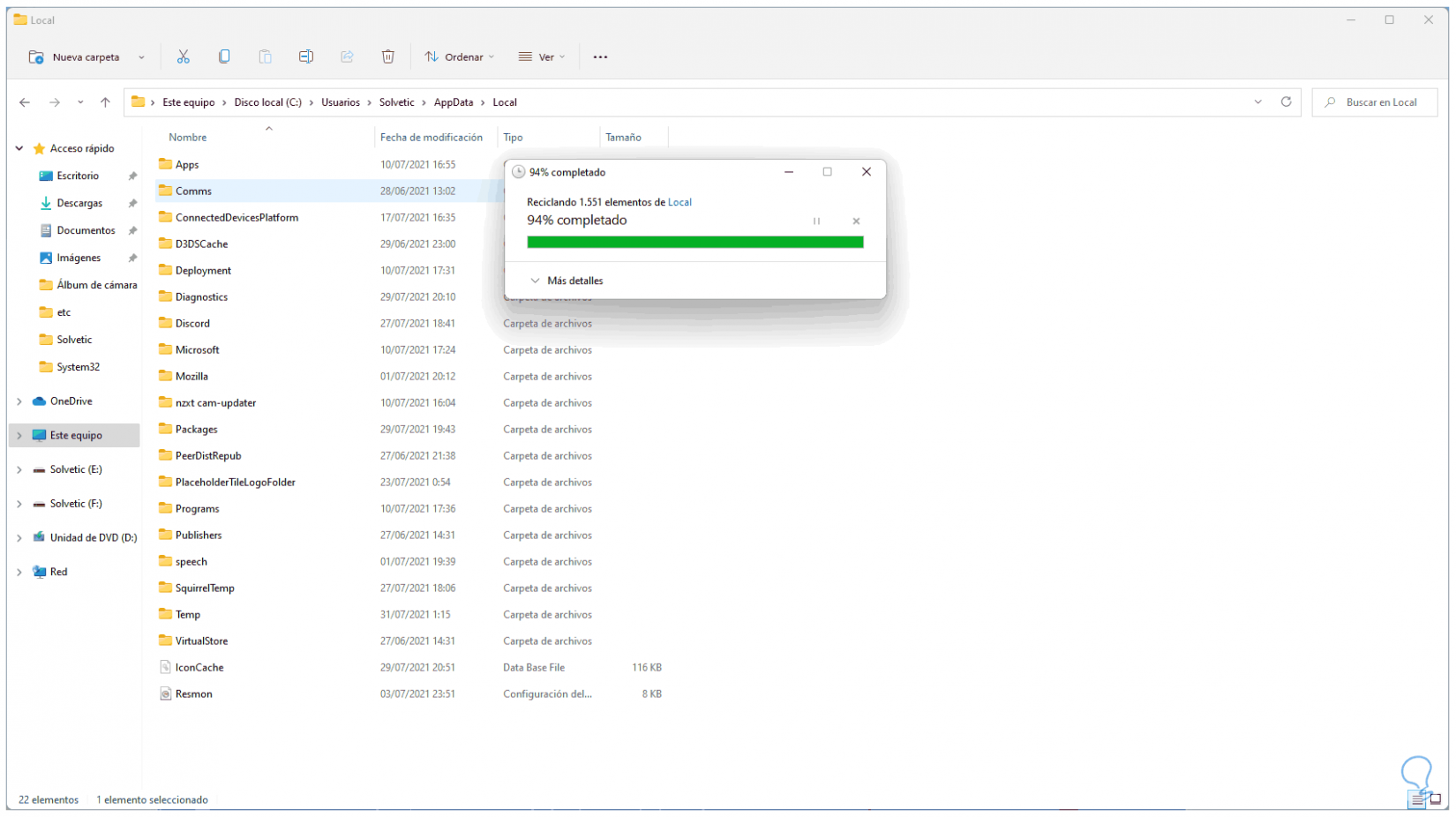Select the Apps folder icon

[x=165, y=164]
